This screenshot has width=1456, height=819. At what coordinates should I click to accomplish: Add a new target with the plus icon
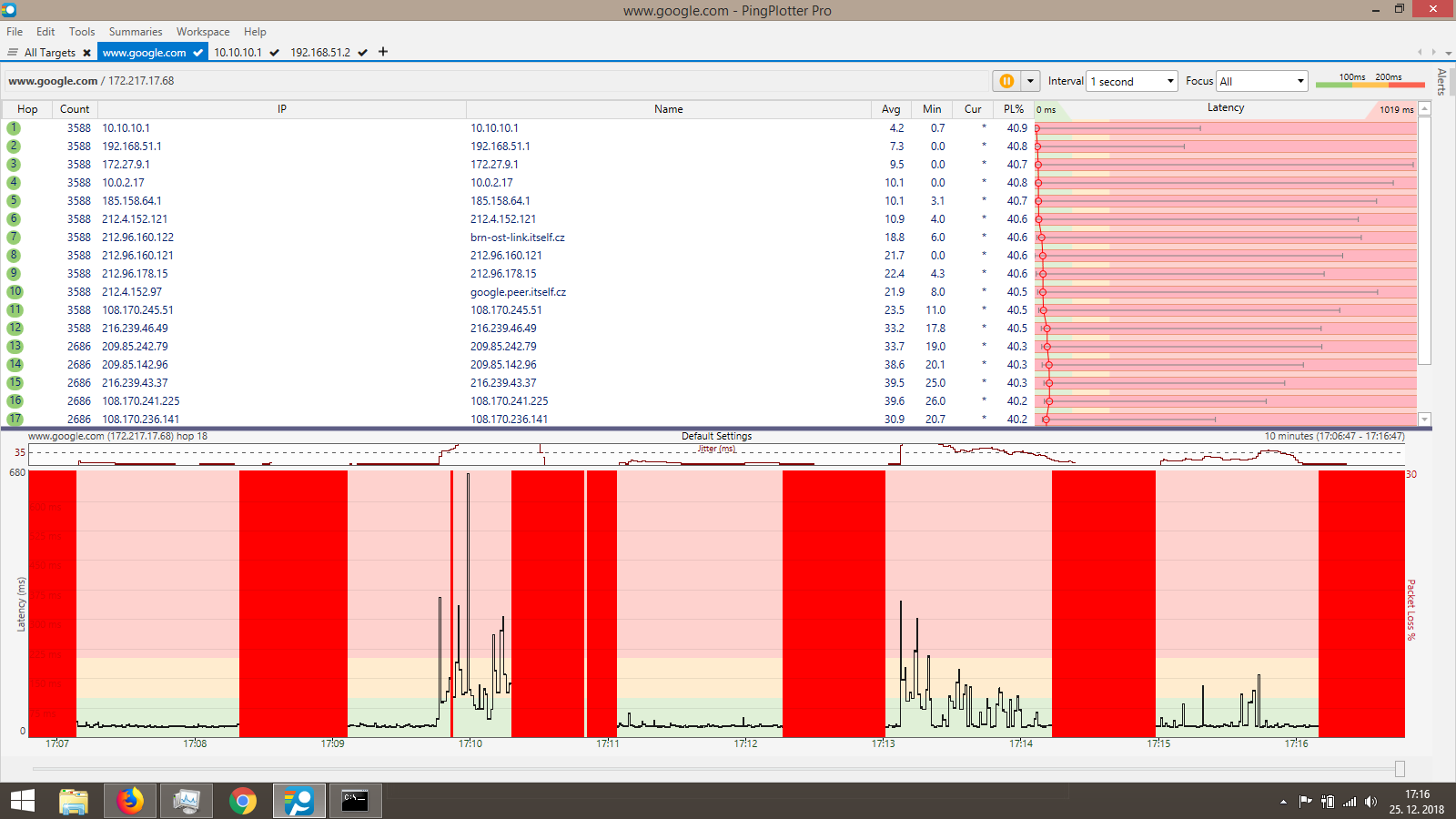(x=383, y=52)
